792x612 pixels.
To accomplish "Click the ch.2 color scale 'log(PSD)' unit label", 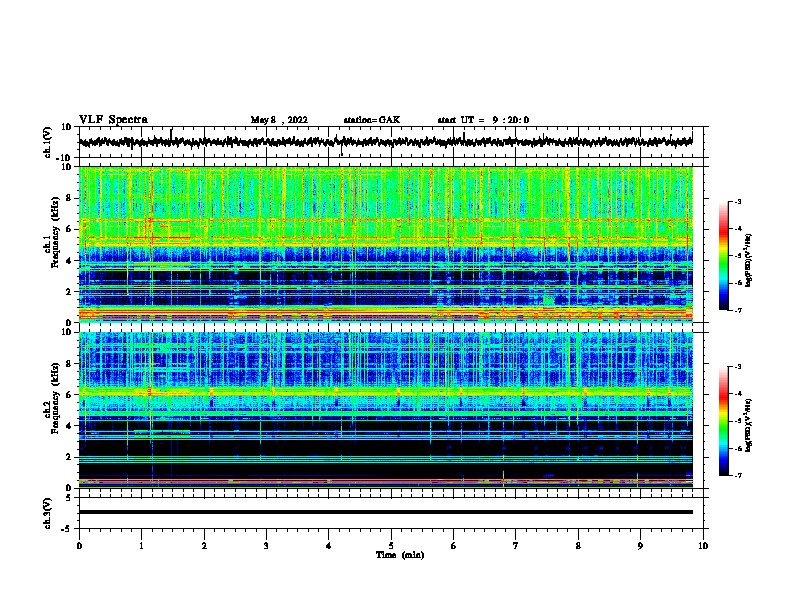I will (749, 425).
